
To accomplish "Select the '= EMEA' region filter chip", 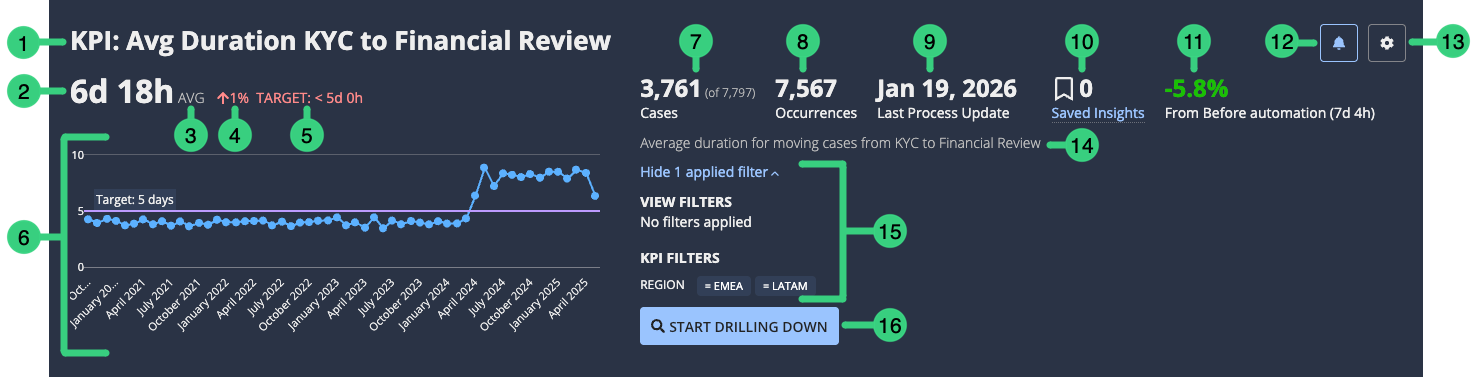I will 724,286.
